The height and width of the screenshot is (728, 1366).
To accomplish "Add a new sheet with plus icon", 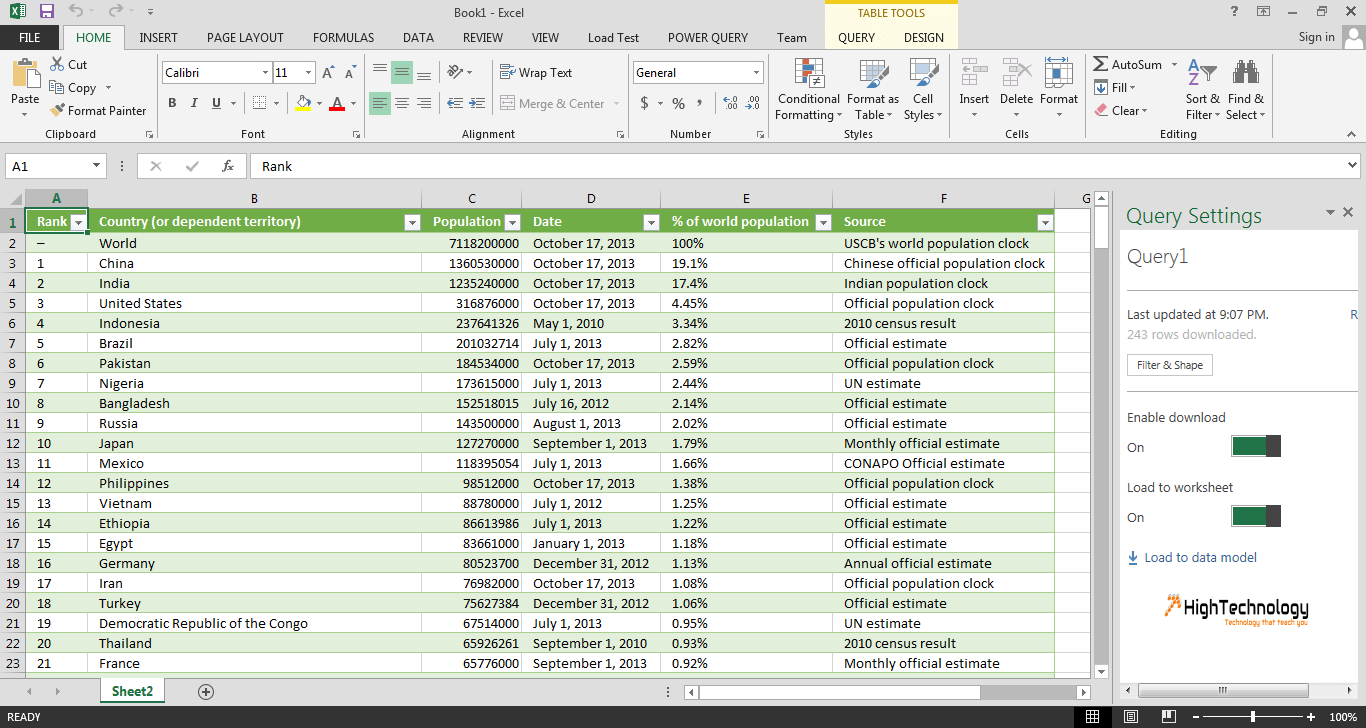I will (x=206, y=691).
